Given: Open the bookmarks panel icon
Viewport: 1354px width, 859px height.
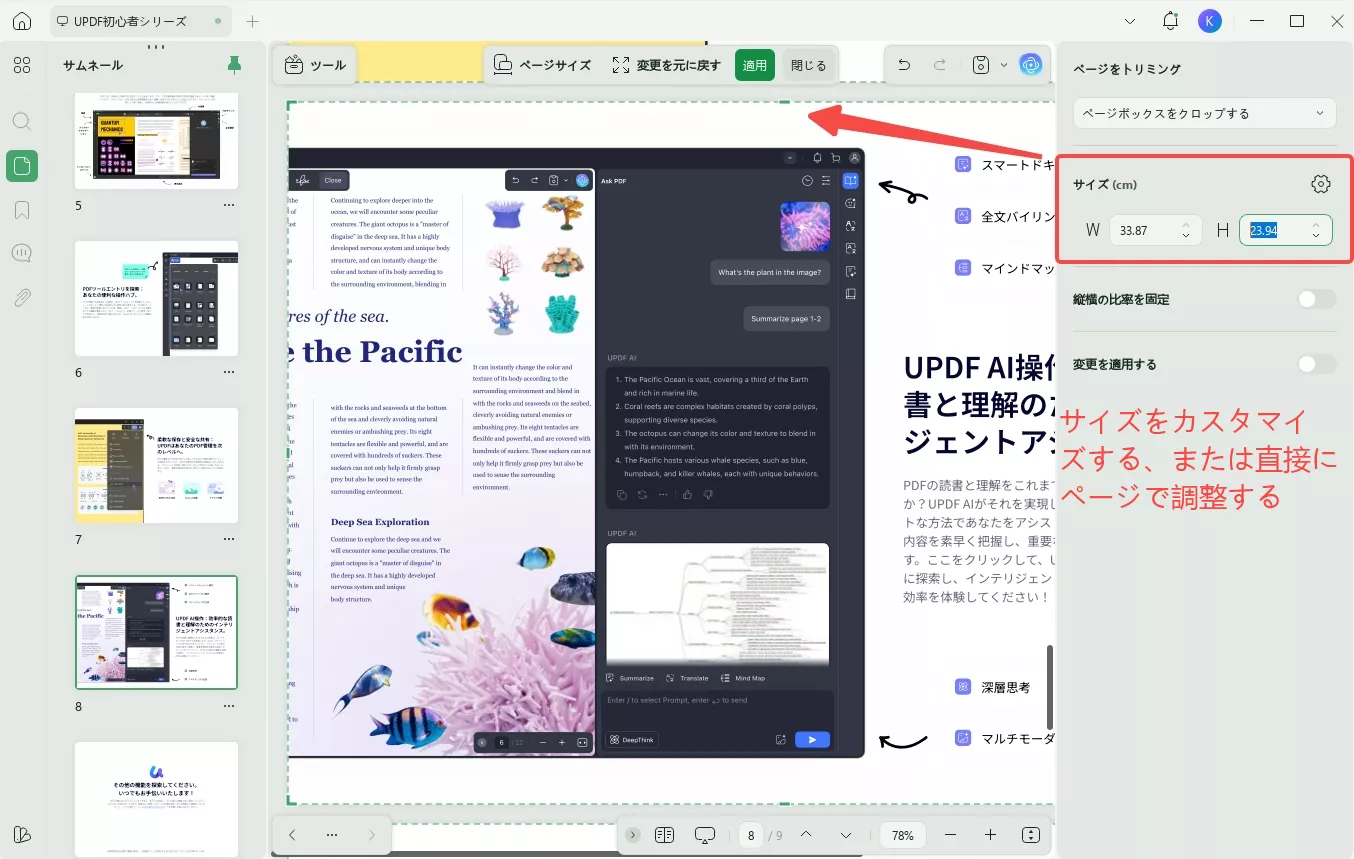Looking at the screenshot, I should click(x=22, y=210).
